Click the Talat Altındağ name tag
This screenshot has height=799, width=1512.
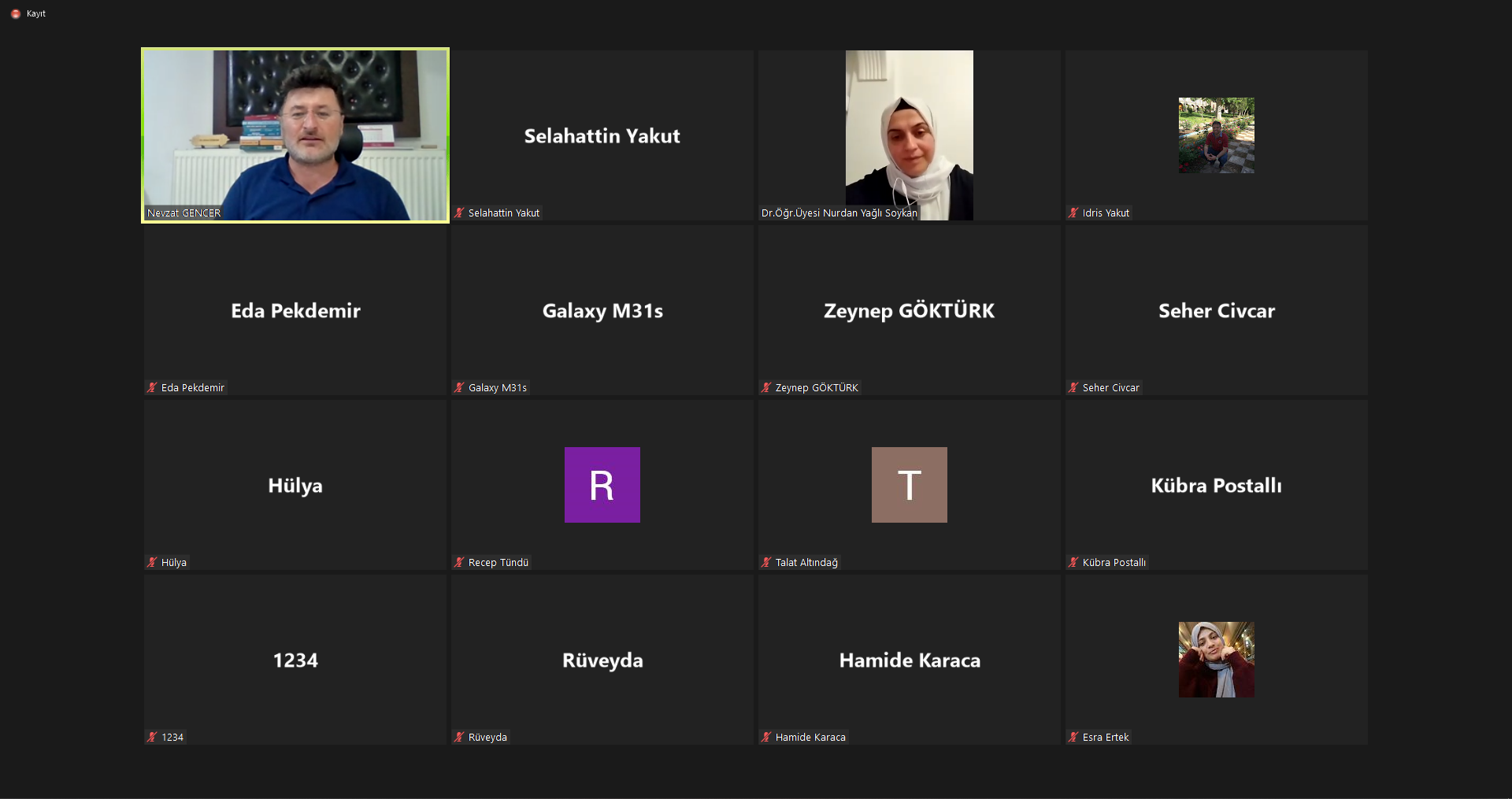tap(806, 562)
